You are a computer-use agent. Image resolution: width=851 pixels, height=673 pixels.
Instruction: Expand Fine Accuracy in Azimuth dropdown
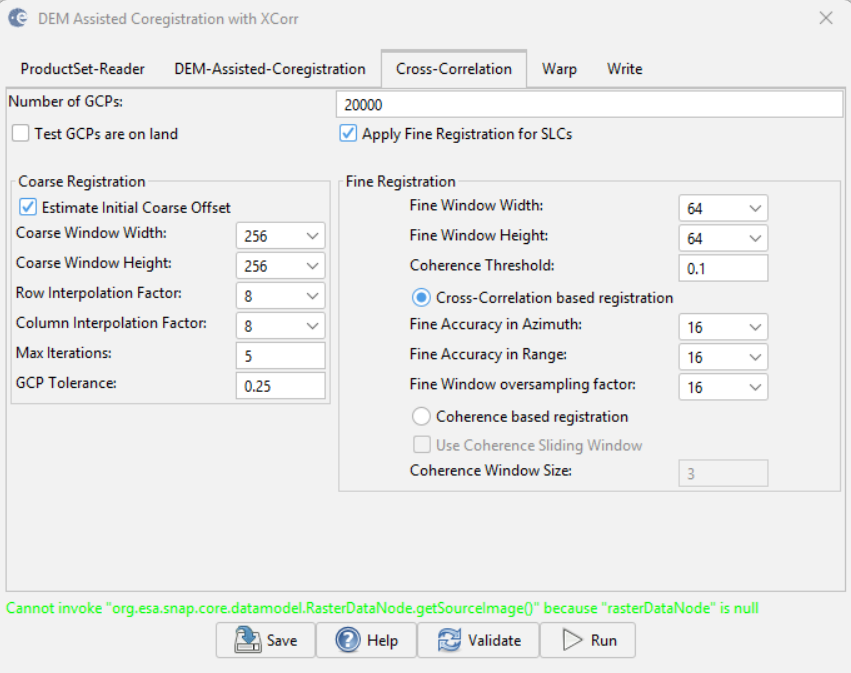pos(723,327)
